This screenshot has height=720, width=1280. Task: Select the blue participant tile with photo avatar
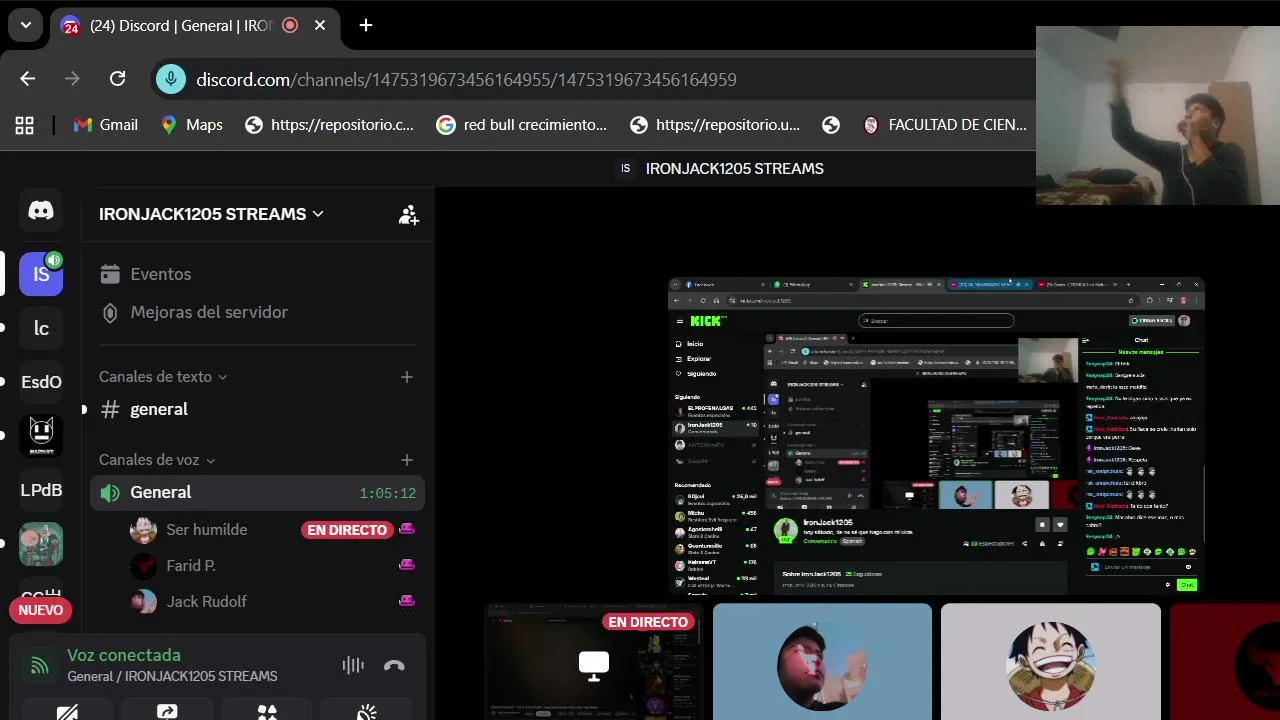[x=822, y=662]
